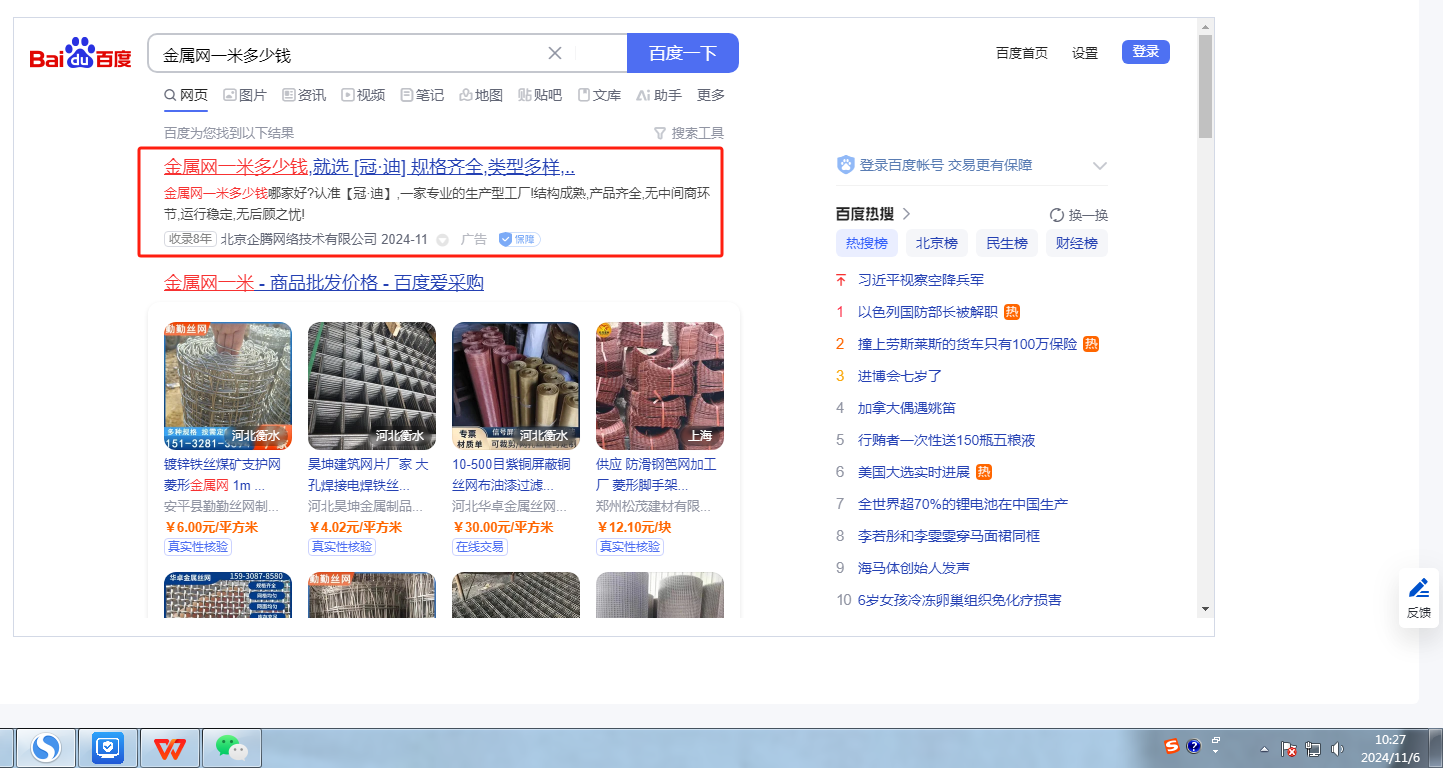Open the 百度热搜 heading arrow
The image size is (1443, 768).
point(907,213)
